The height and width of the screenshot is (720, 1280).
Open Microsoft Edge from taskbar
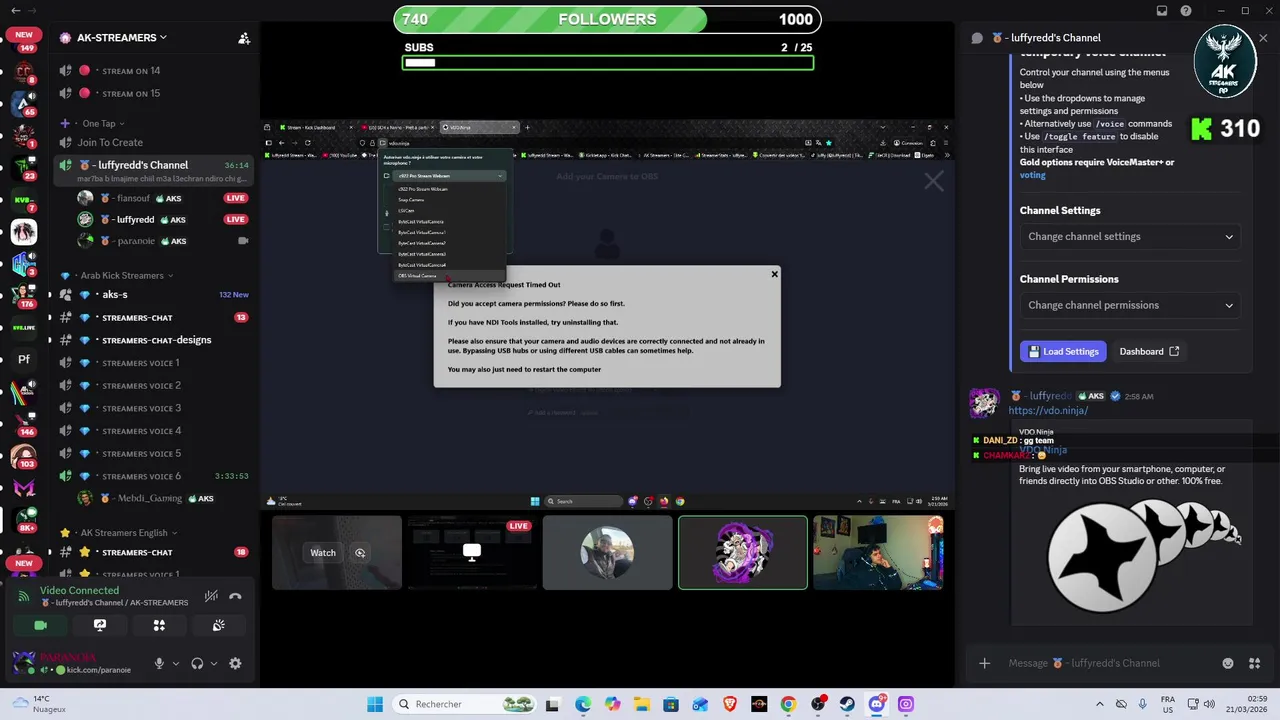pyautogui.click(x=583, y=704)
